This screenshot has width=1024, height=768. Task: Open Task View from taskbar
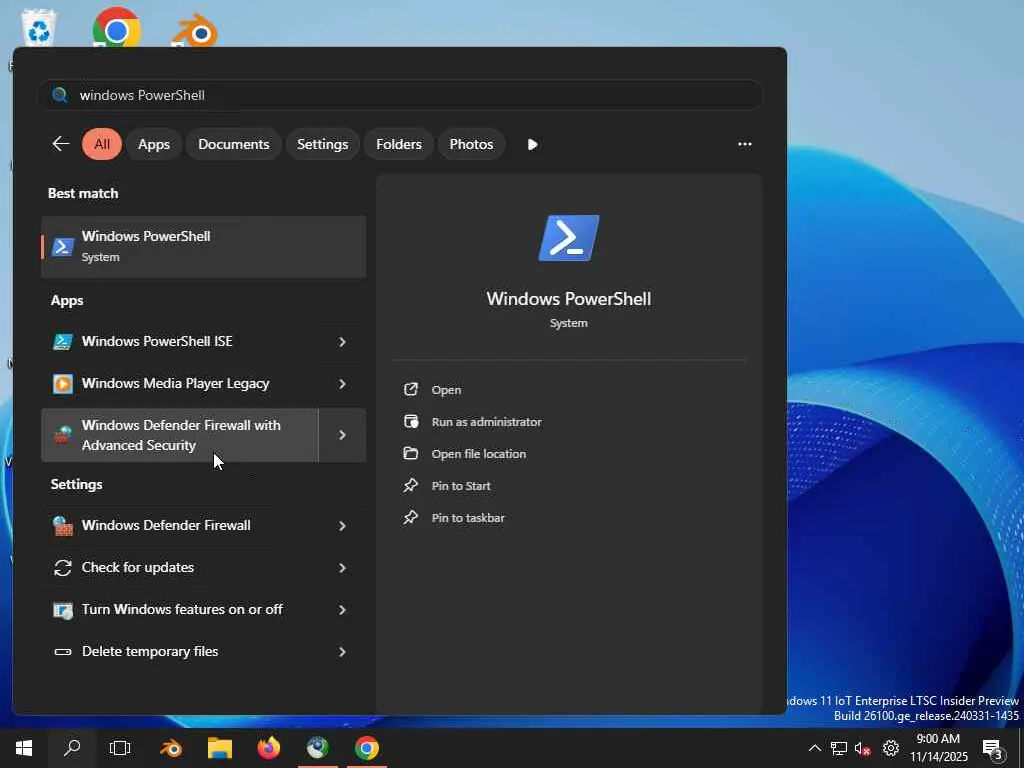pyautogui.click(x=120, y=748)
